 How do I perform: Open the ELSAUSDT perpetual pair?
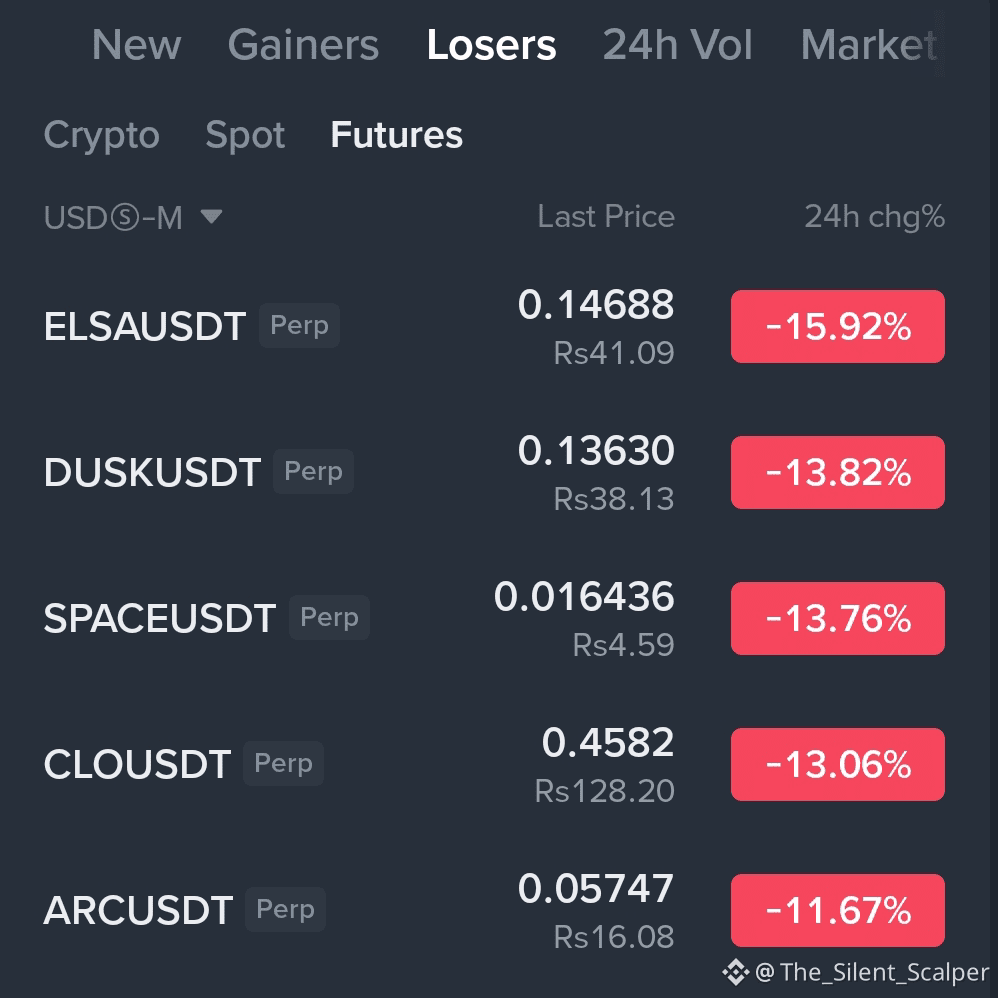pos(144,326)
